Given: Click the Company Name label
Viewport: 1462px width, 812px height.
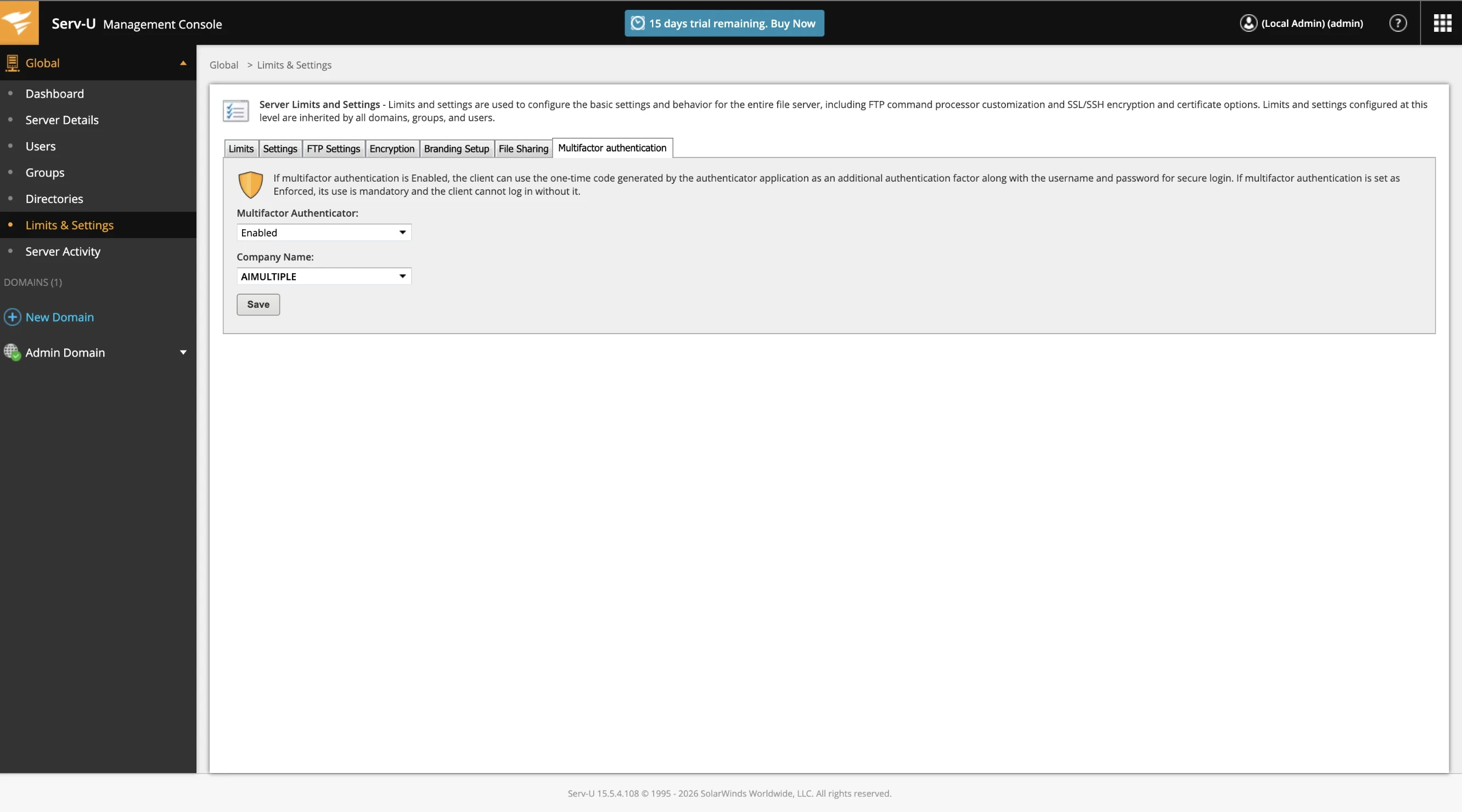Looking at the screenshot, I should [x=275, y=256].
